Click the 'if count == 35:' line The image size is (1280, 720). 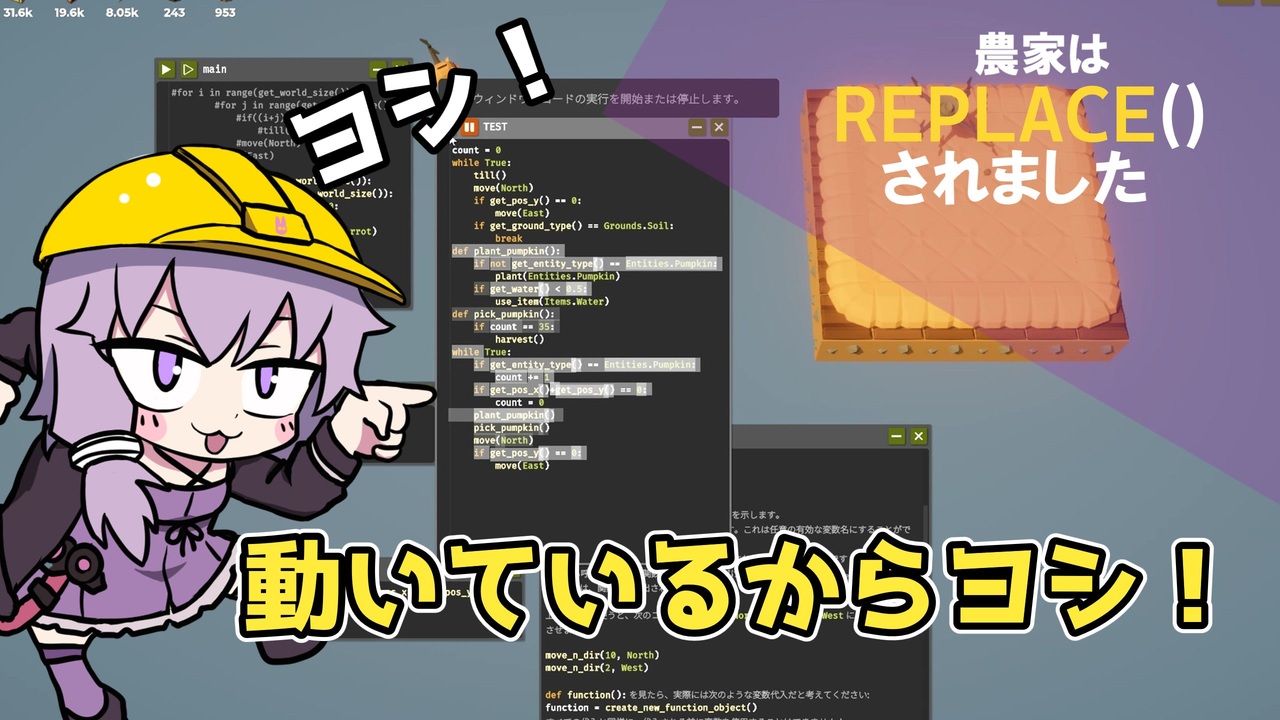[516, 327]
